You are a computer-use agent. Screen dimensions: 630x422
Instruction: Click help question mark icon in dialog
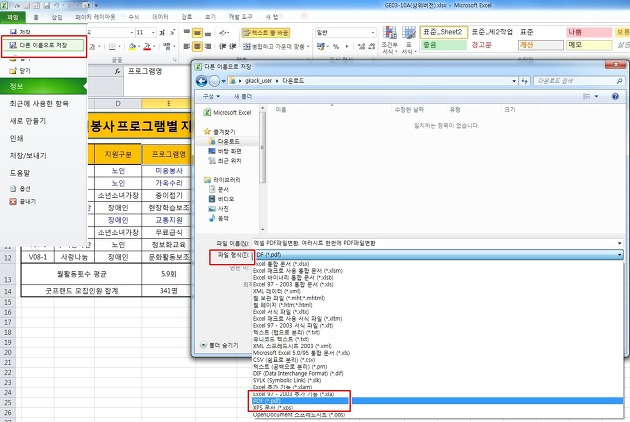coord(615,96)
